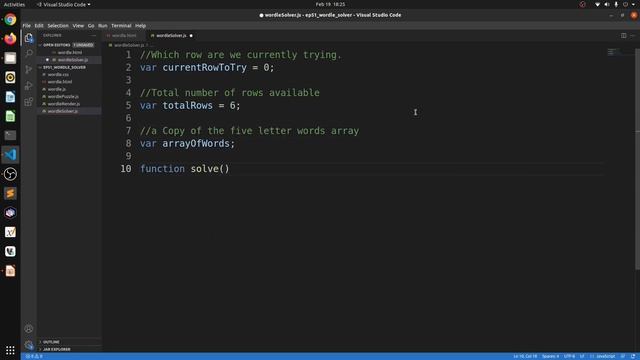The width and height of the screenshot is (640, 360).
Task: Open the system status menu in top bar
Action: (616, 4)
